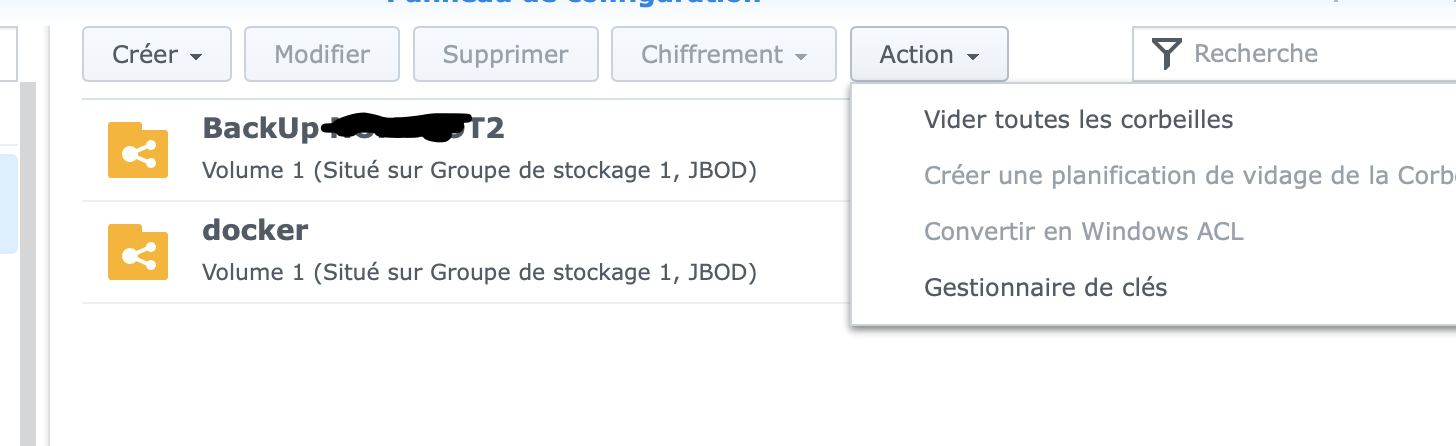
Task: Click the Modifier button
Action: pyautogui.click(x=322, y=54)
